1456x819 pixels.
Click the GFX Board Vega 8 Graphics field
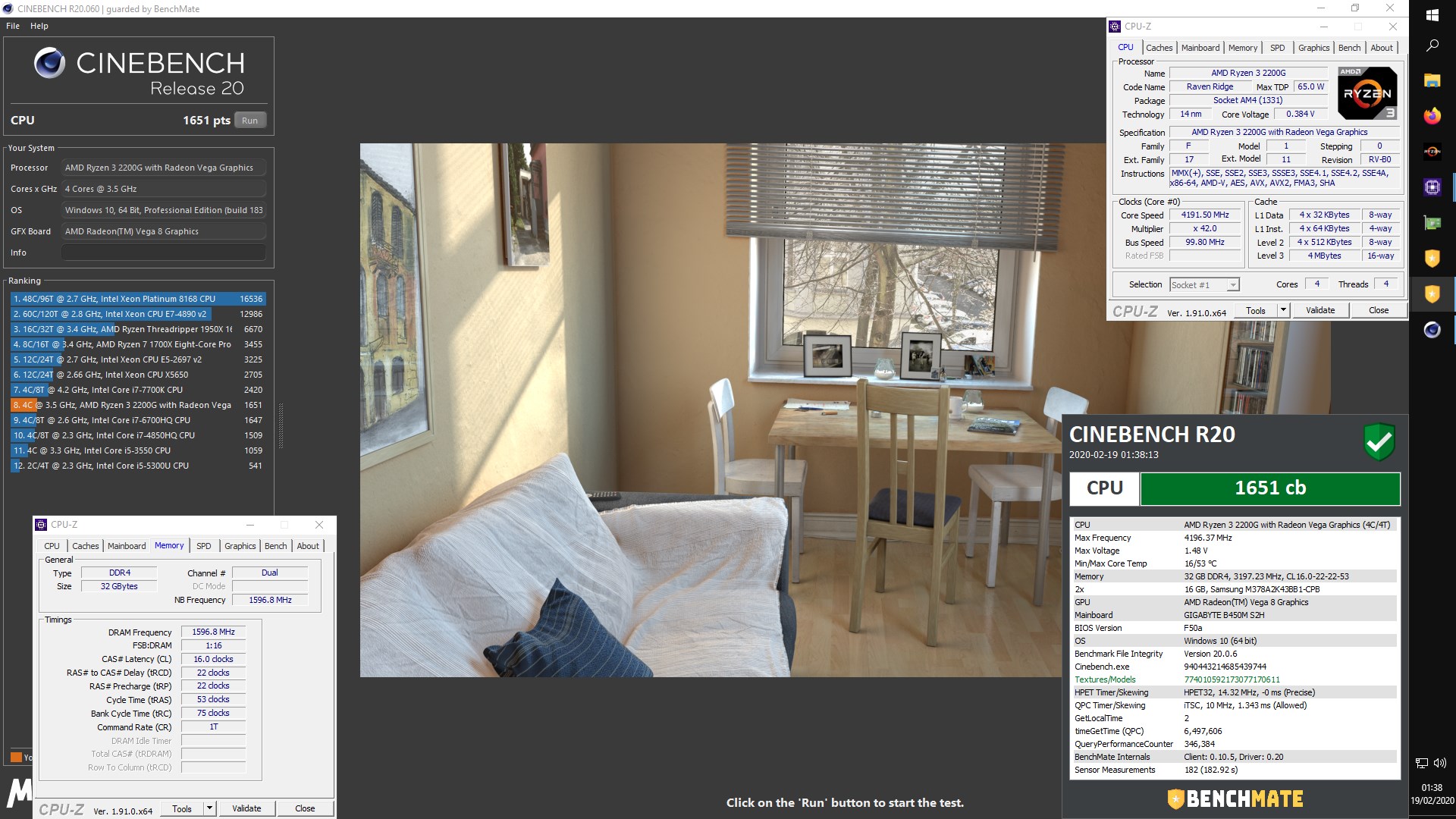click(164, 231)
